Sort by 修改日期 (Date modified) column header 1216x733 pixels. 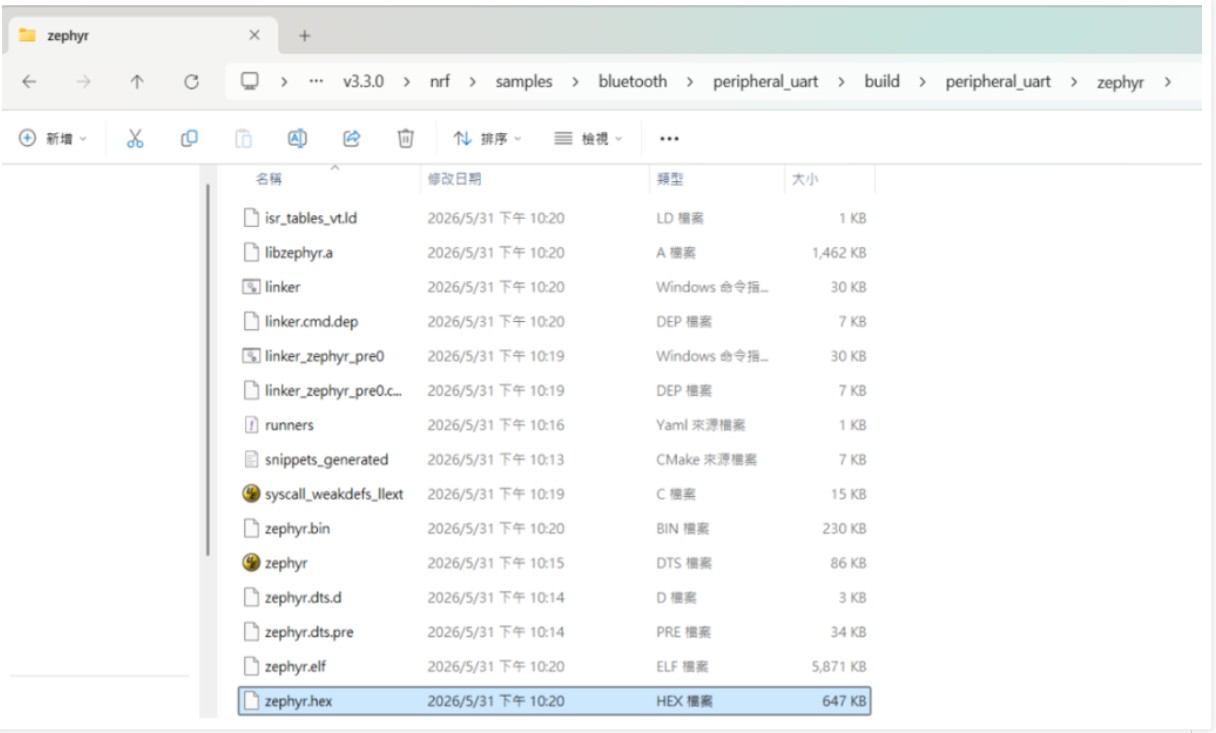click(x=454, y=179)
